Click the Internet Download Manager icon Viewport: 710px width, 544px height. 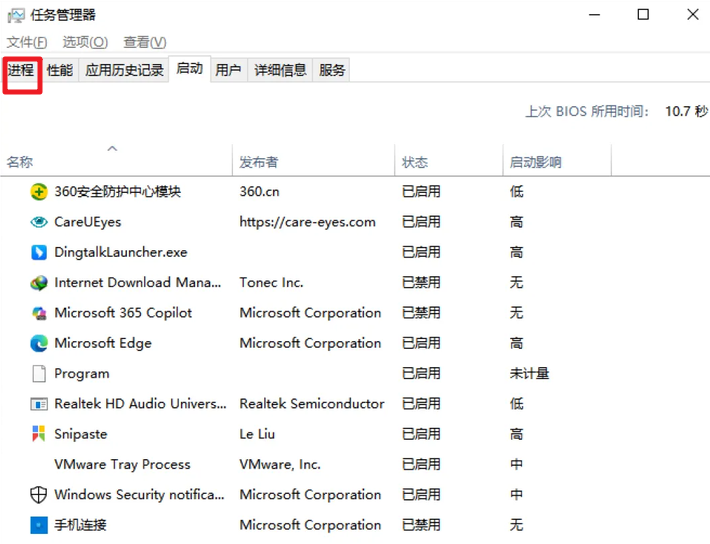pyautogui.click(x=39, y=283)
